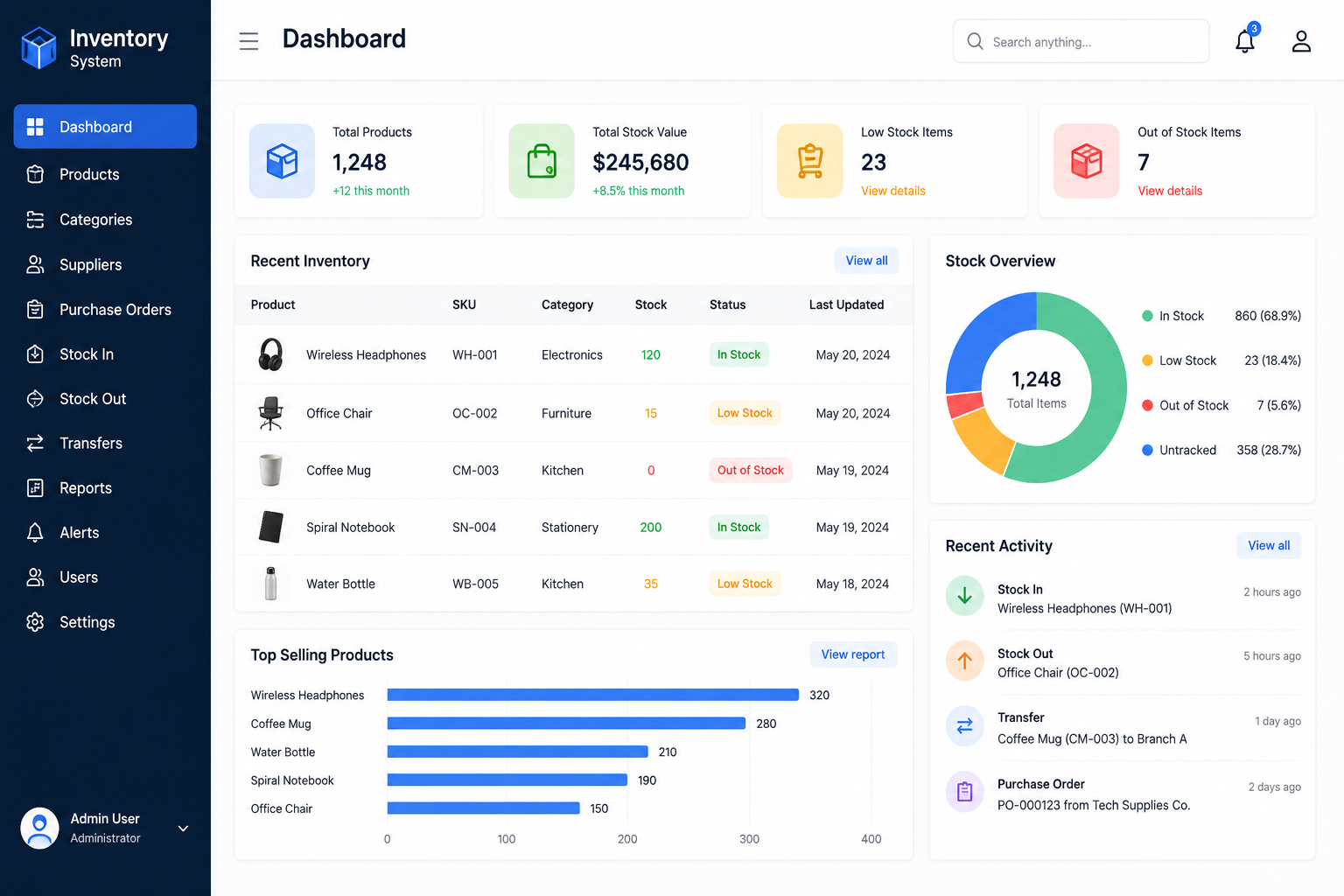Click the Out of Stock badge for Coffee Mug
The image size is (1344, 896).
pyautogui.click(x=751, y=470)
